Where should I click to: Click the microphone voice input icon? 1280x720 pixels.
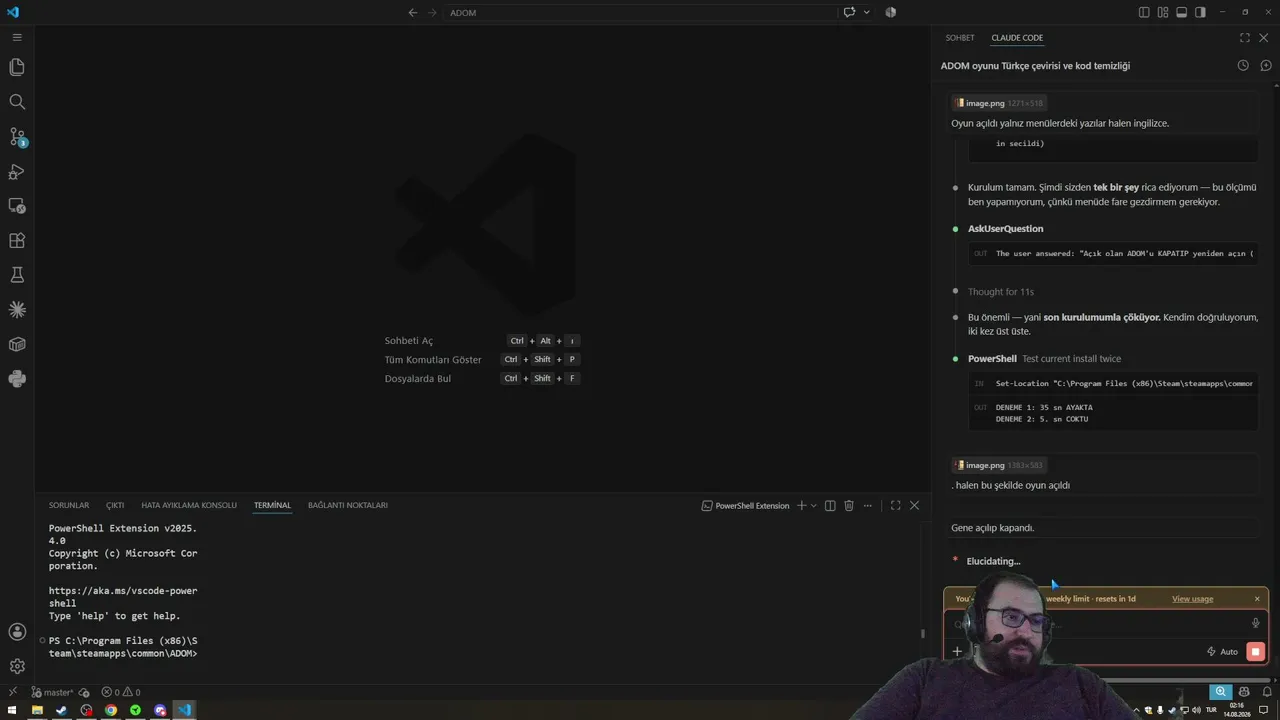[1256, 624]
